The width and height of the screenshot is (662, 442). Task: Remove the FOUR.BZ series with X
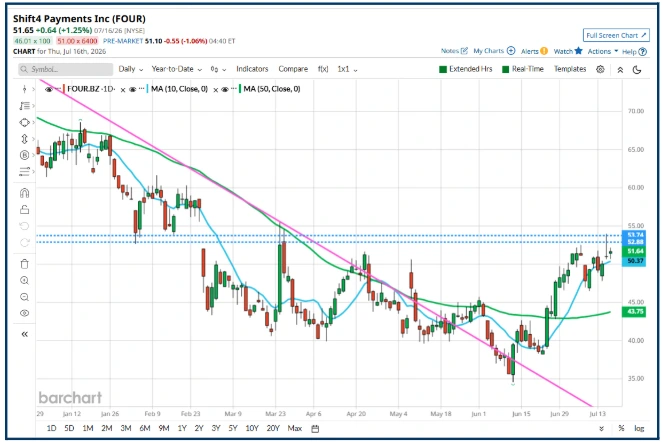[123, 89]
